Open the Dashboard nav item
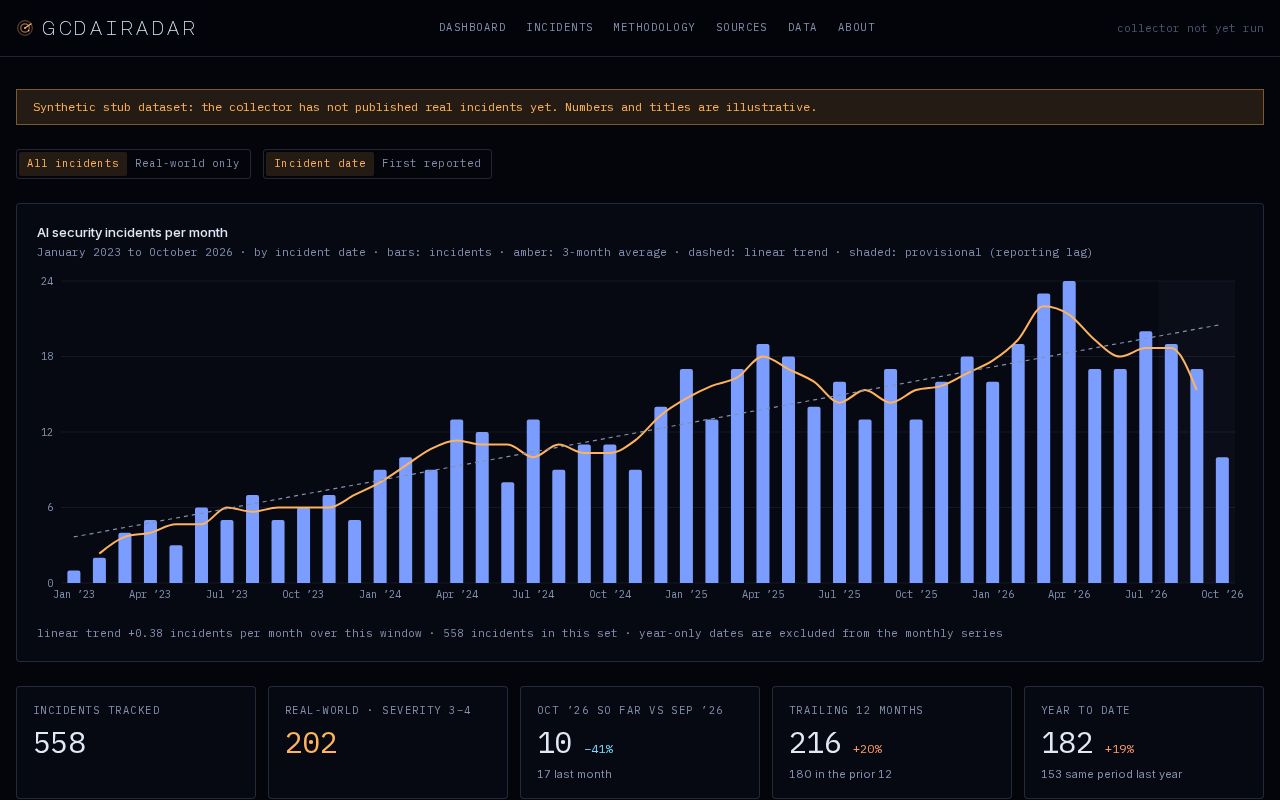Viewport: 1280px width, 800px height. point(472,28)
